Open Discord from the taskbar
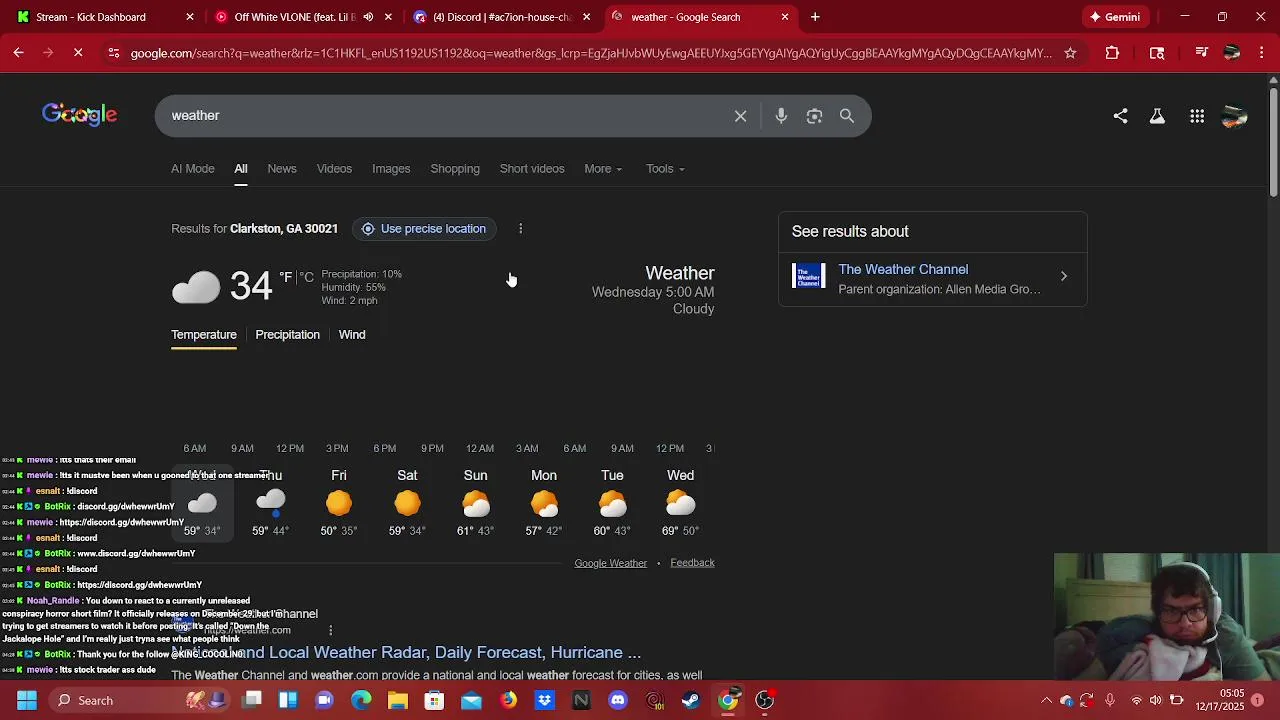 pos(618,700)
